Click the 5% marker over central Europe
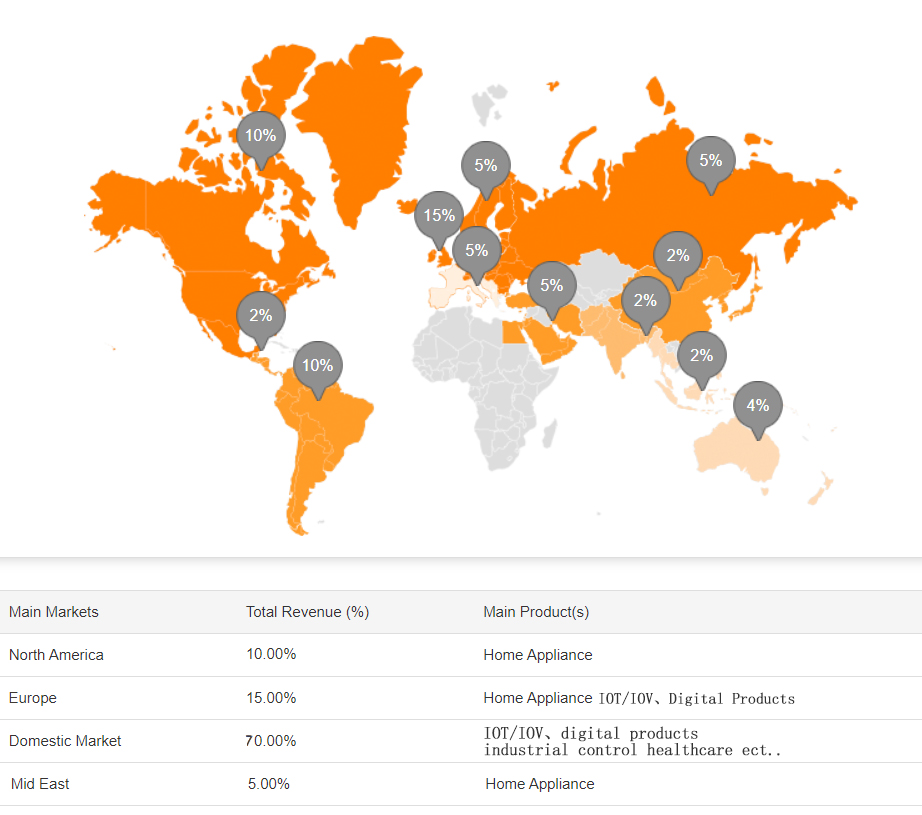The height and width of the screenshot is (815, 922). tap(477, 251)
